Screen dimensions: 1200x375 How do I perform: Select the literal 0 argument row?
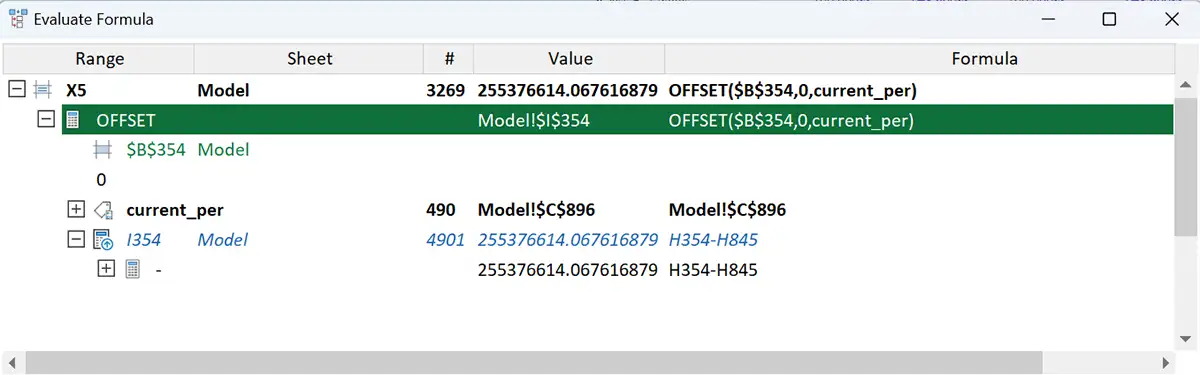tap(590, 180)
